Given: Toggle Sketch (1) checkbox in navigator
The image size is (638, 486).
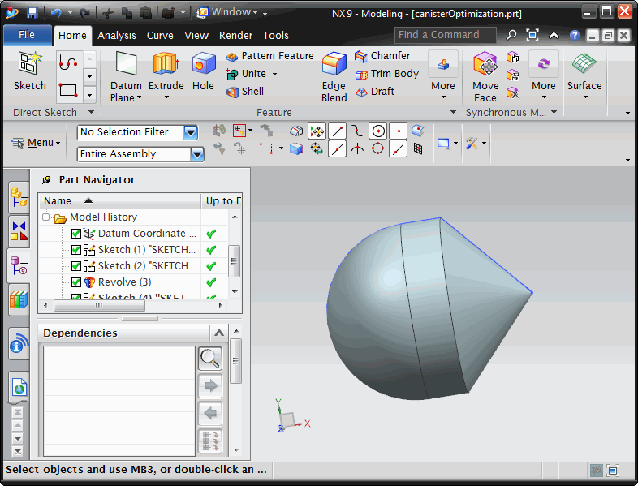Looking at the screenshot, I should pos(76,250).
